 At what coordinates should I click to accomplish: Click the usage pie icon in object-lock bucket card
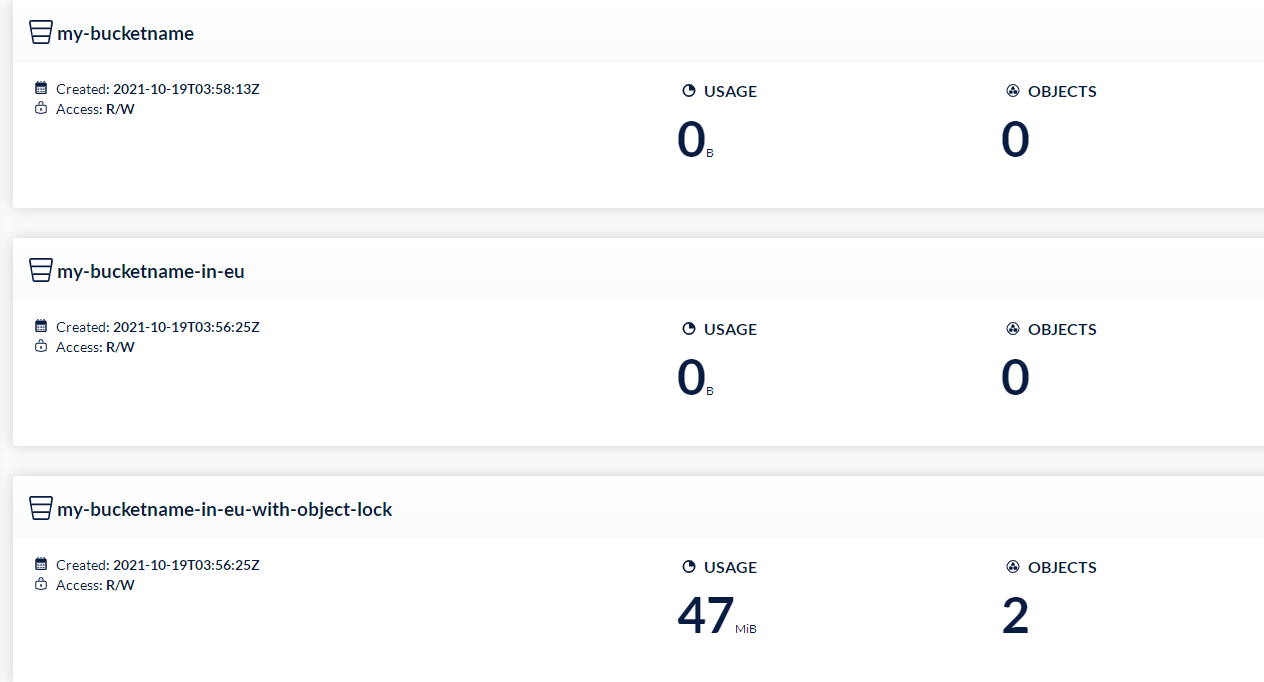688,567
